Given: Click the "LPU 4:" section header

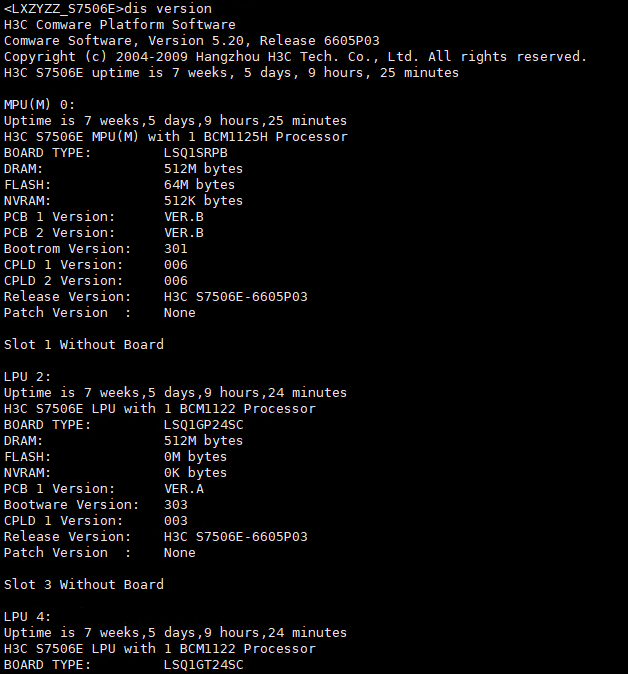Looking at the screenshot, I should tap(28, 617).
